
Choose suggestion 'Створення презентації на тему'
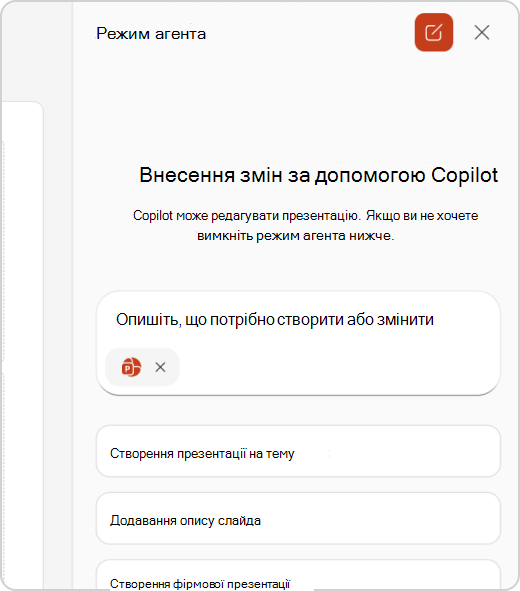(x=298, y=452)
